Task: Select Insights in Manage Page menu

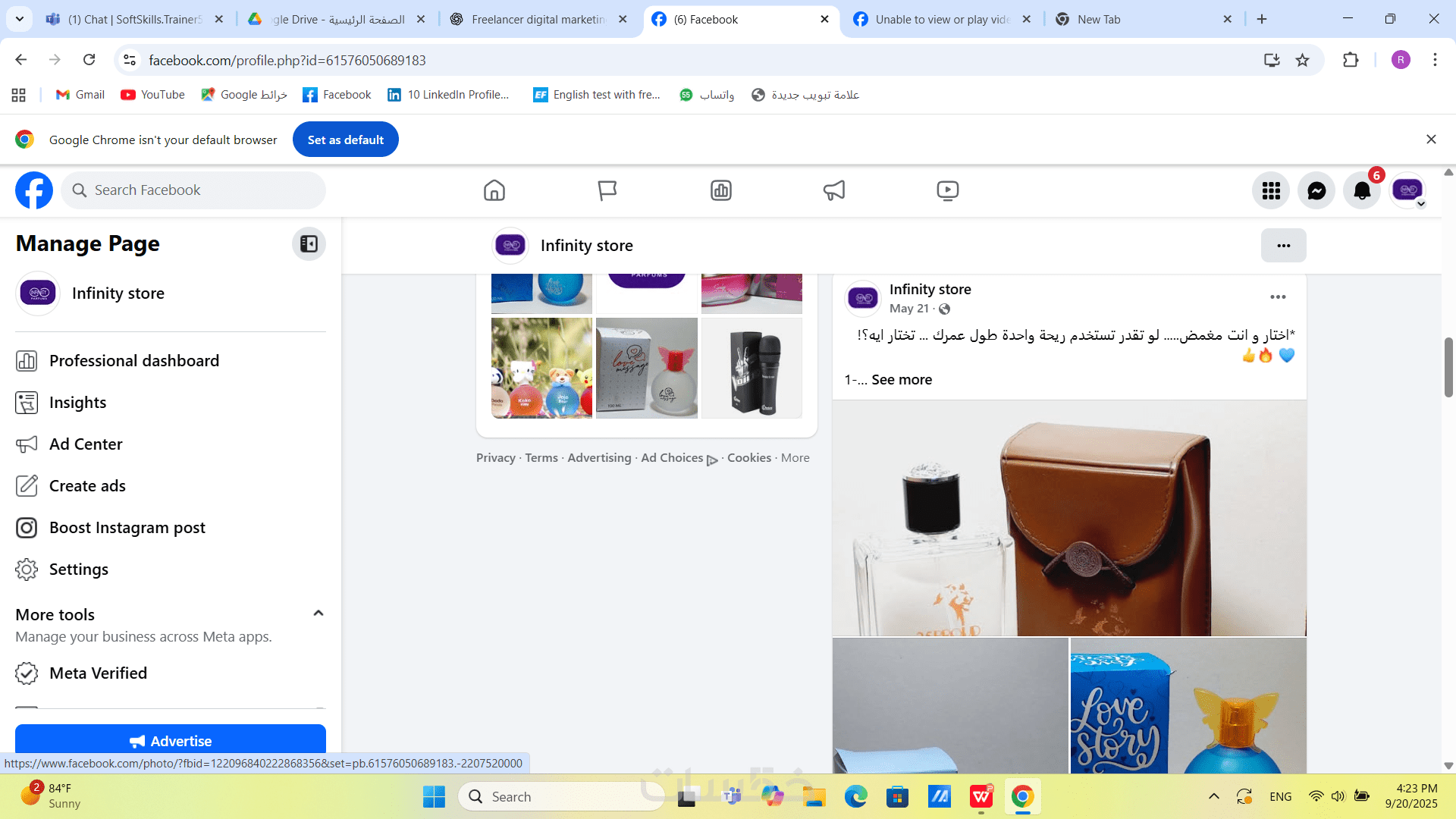Action: pyautogui.click(x=77, y=403)
